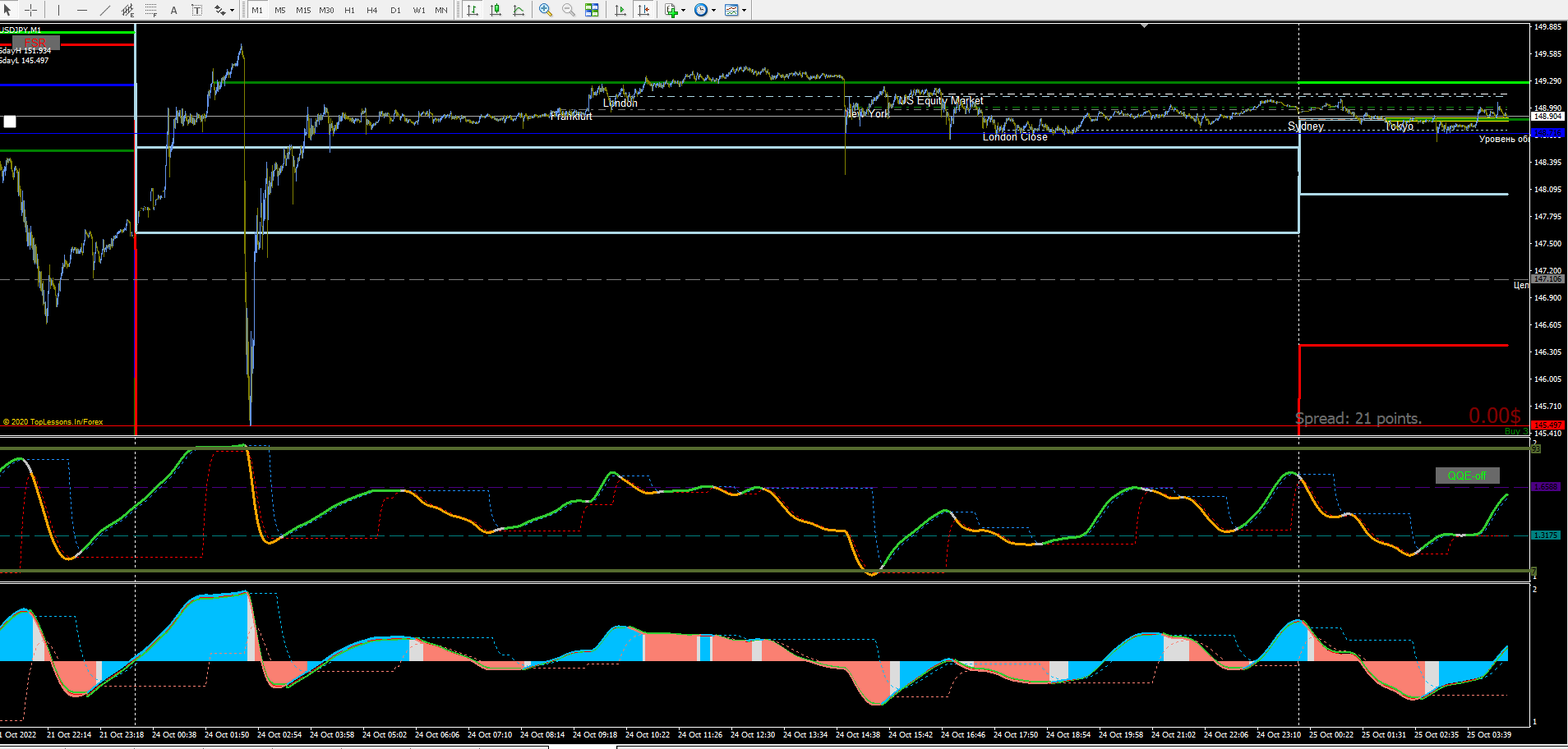Viewport: 1568px width, 749px height.
Task: Select the MN timeframe button
Action: click(x=441, y=10)
